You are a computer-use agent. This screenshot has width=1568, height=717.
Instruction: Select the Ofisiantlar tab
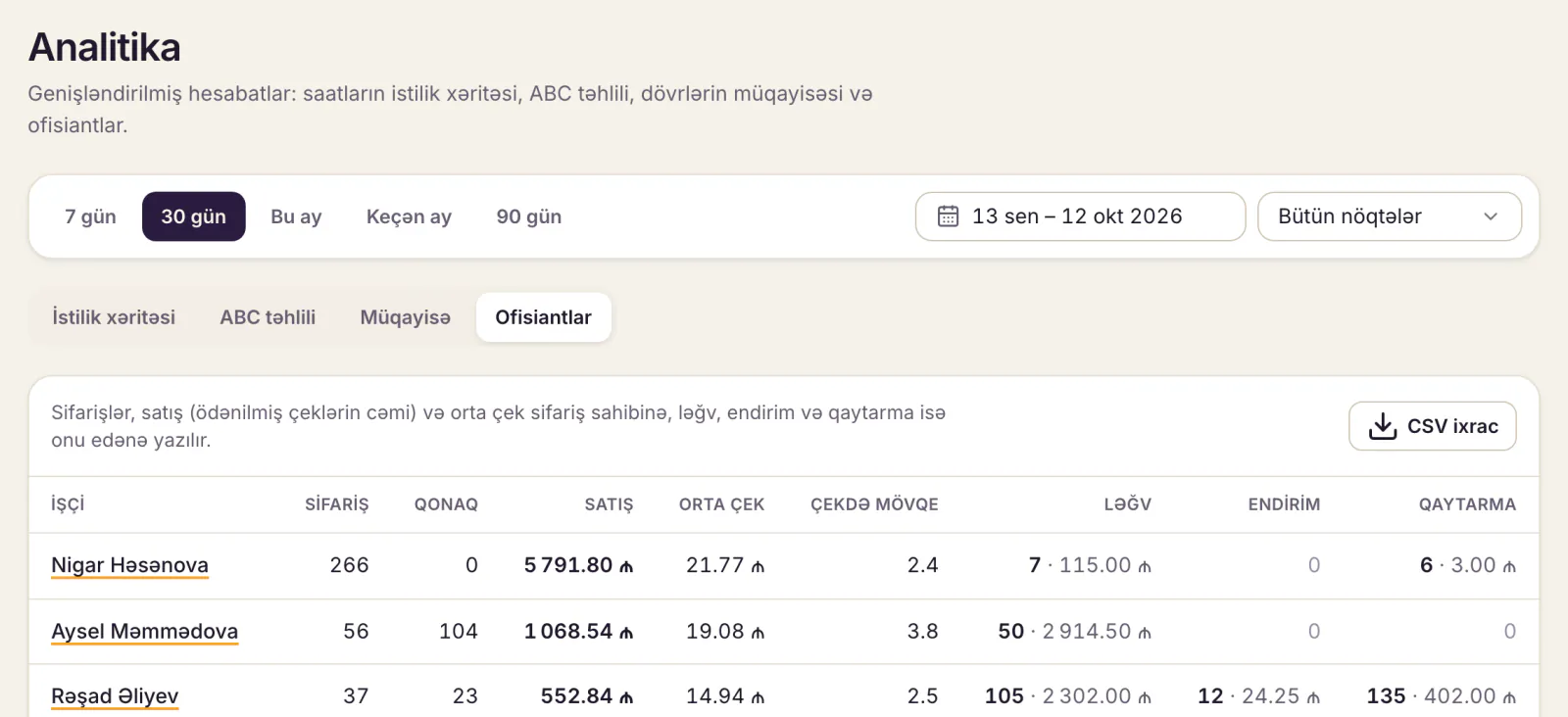point(544,317)
